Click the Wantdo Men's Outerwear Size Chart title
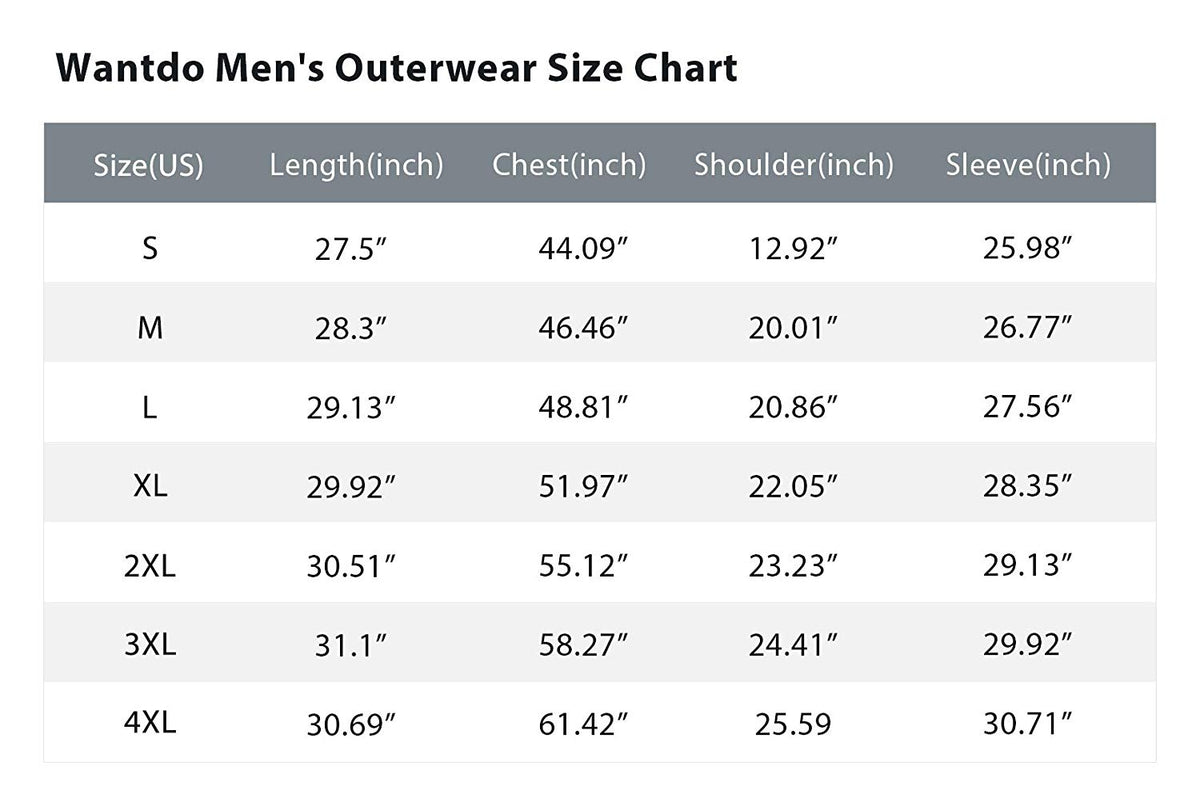1200x806 pixels. coord(397,68)
